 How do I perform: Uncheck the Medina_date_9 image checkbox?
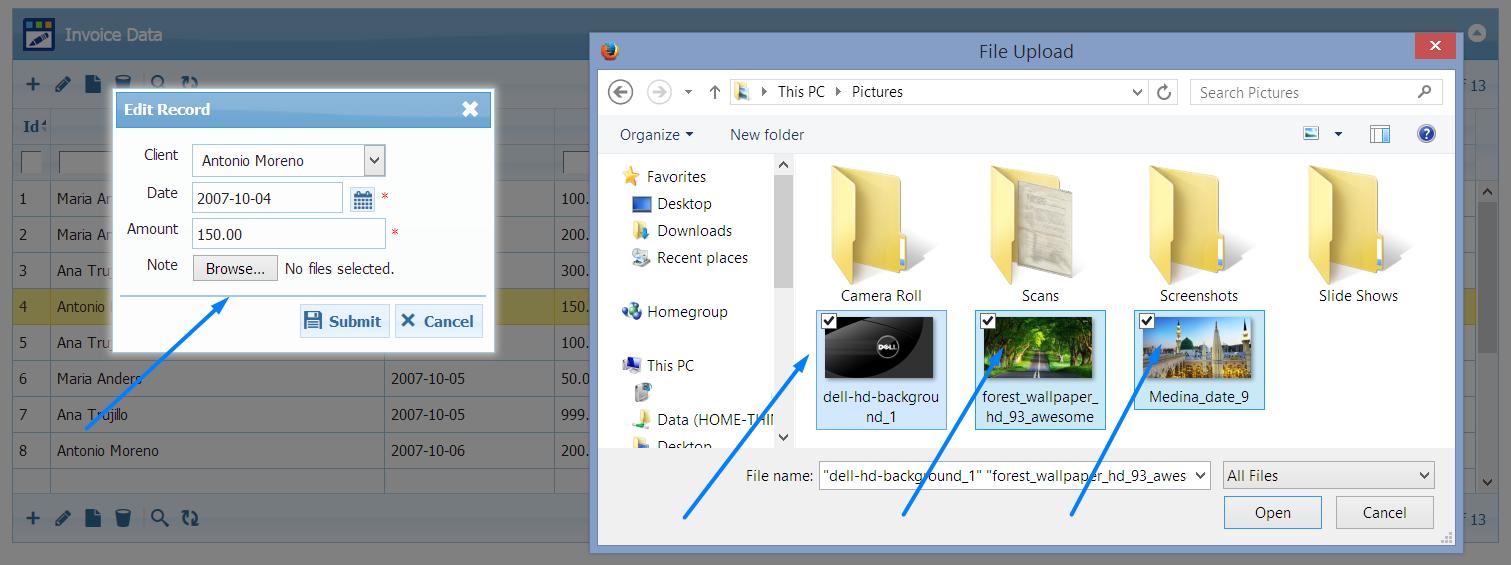click(x=1147, y=321)
